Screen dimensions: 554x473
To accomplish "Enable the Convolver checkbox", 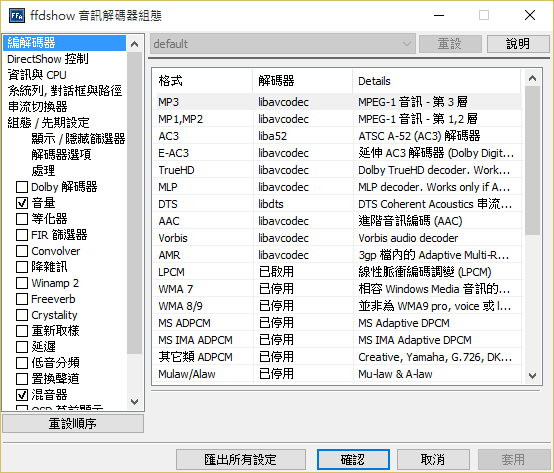I will (x=22, y=251).
